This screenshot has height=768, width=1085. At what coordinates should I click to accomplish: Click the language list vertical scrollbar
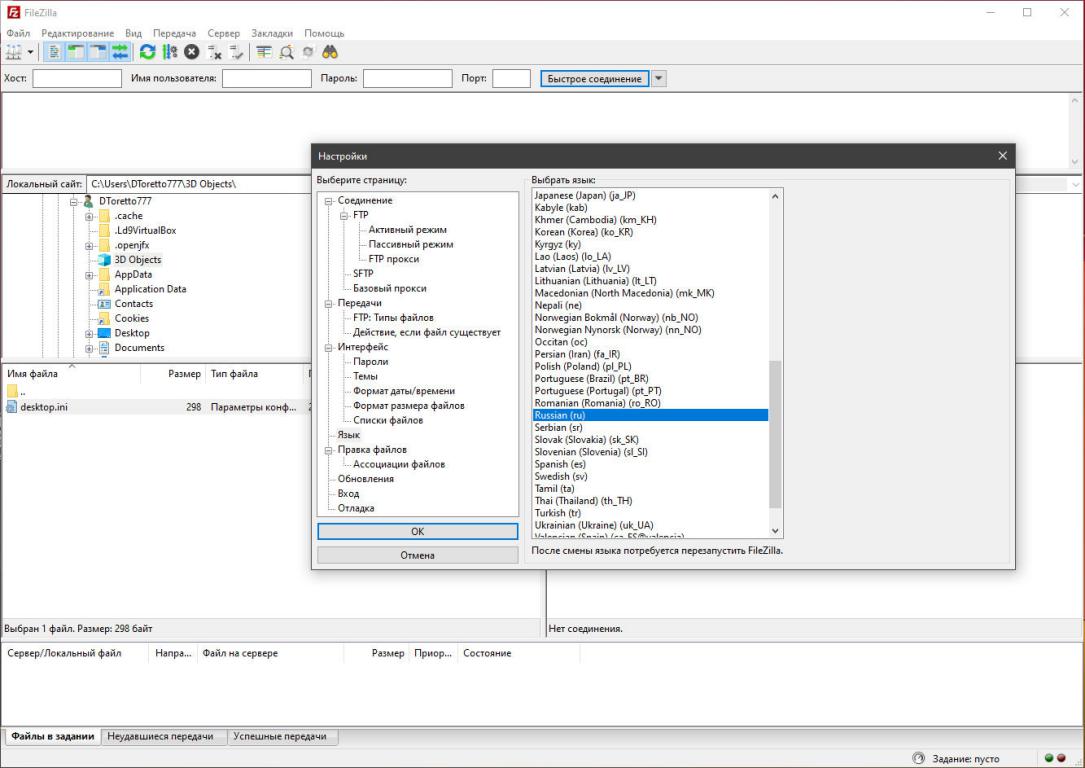[775, 434]
